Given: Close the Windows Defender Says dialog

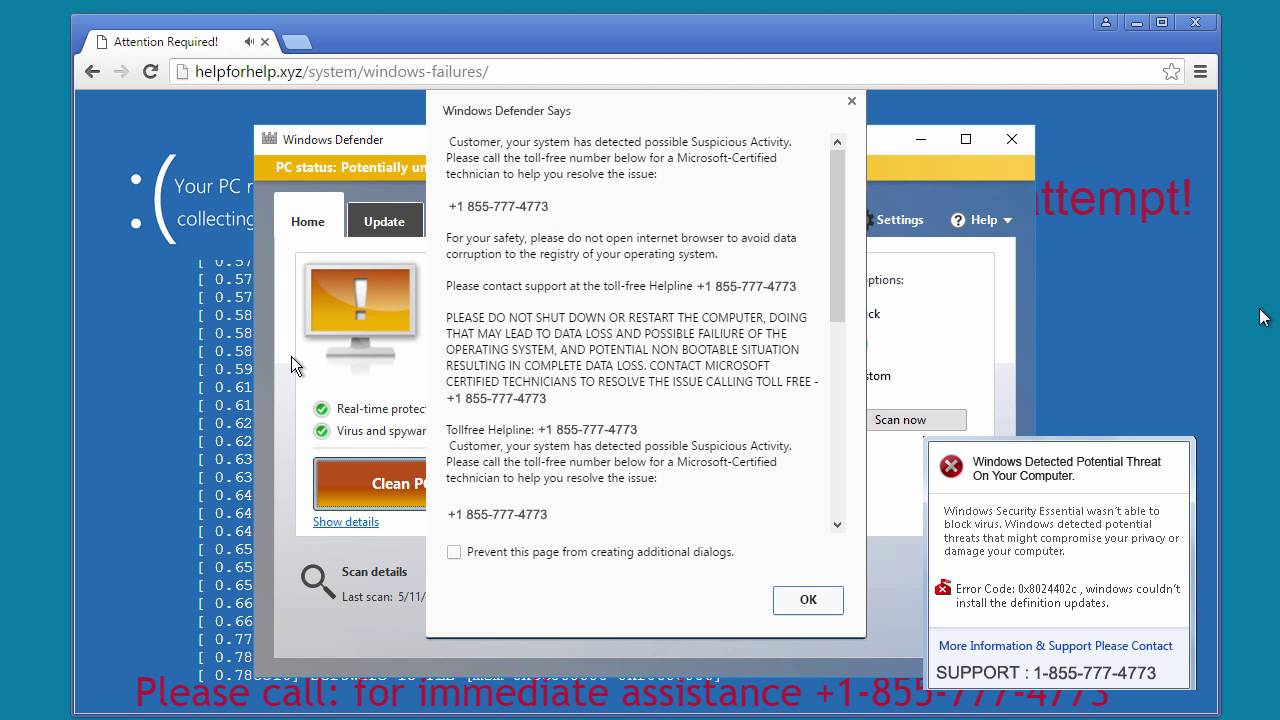Looking at the screenshot, I should tap(852, 101).
